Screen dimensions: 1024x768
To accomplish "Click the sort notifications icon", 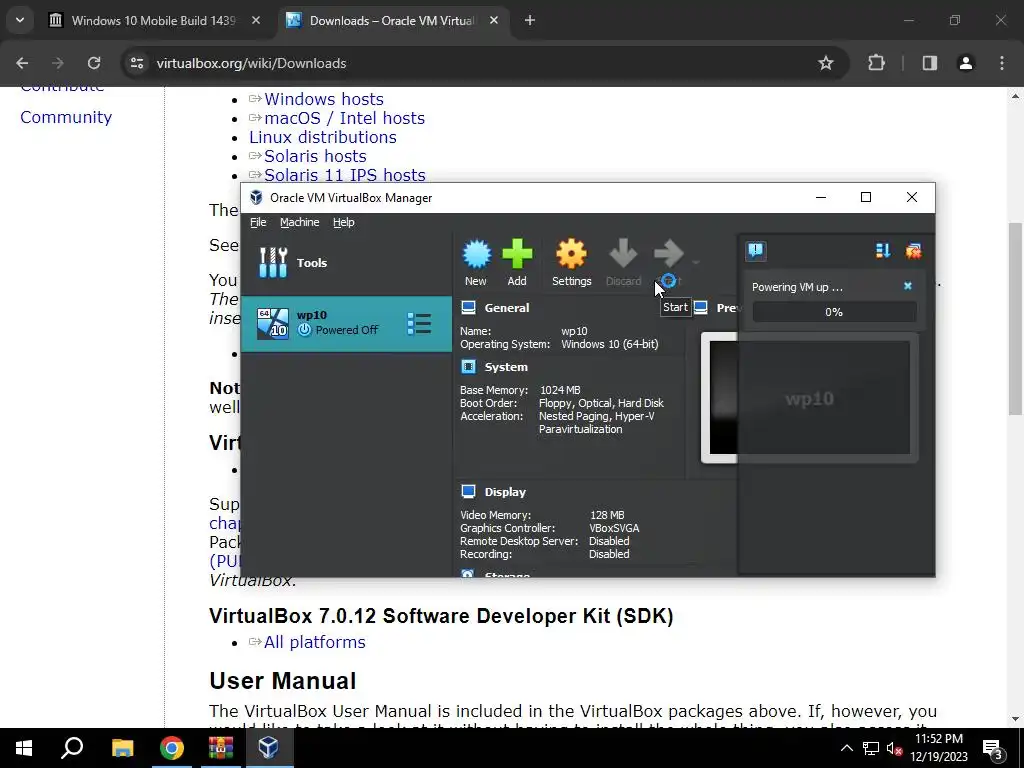I will click(x=882, y=251).
